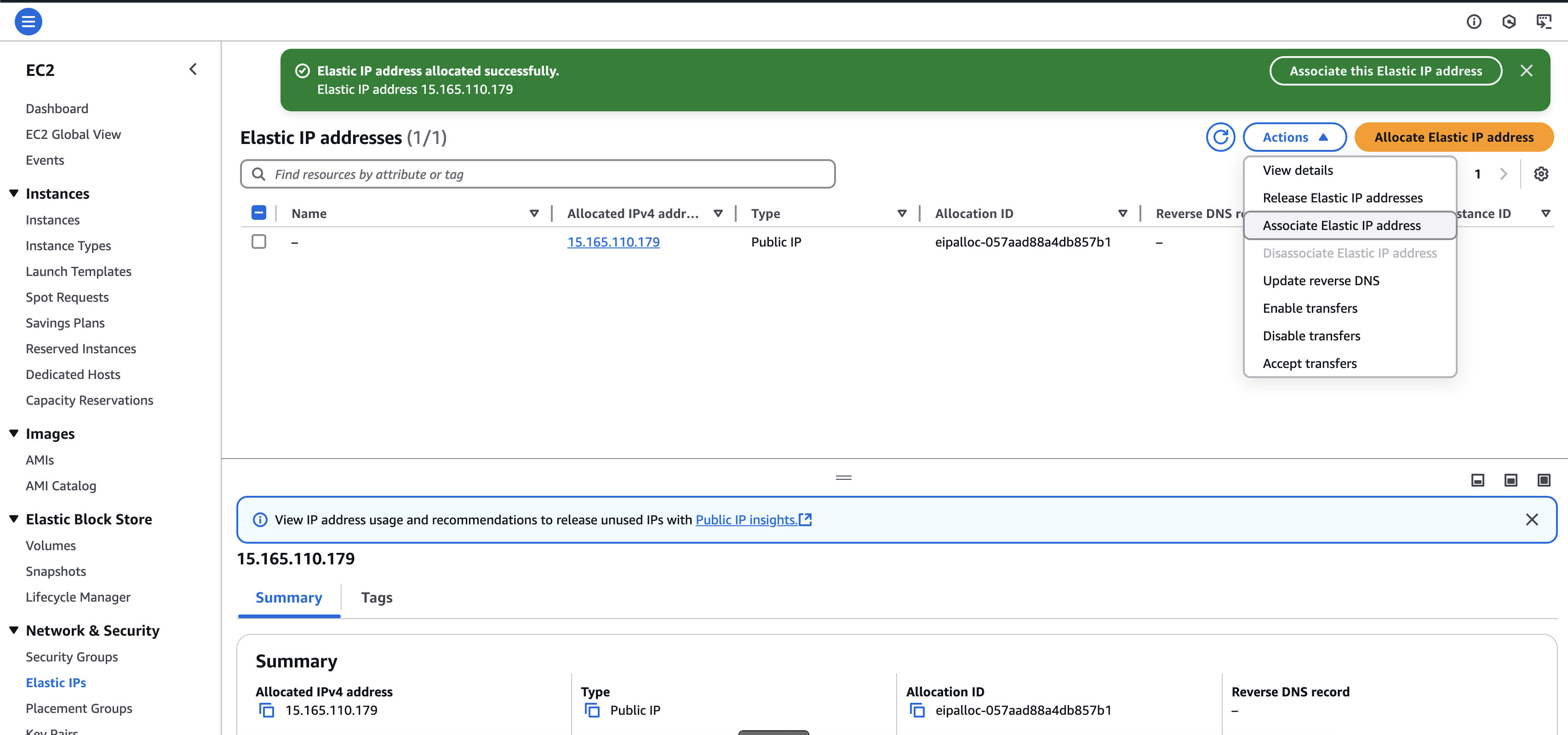Close the Actions dropdown button
Screen dimensions: 1568x735
[1294, 137]
